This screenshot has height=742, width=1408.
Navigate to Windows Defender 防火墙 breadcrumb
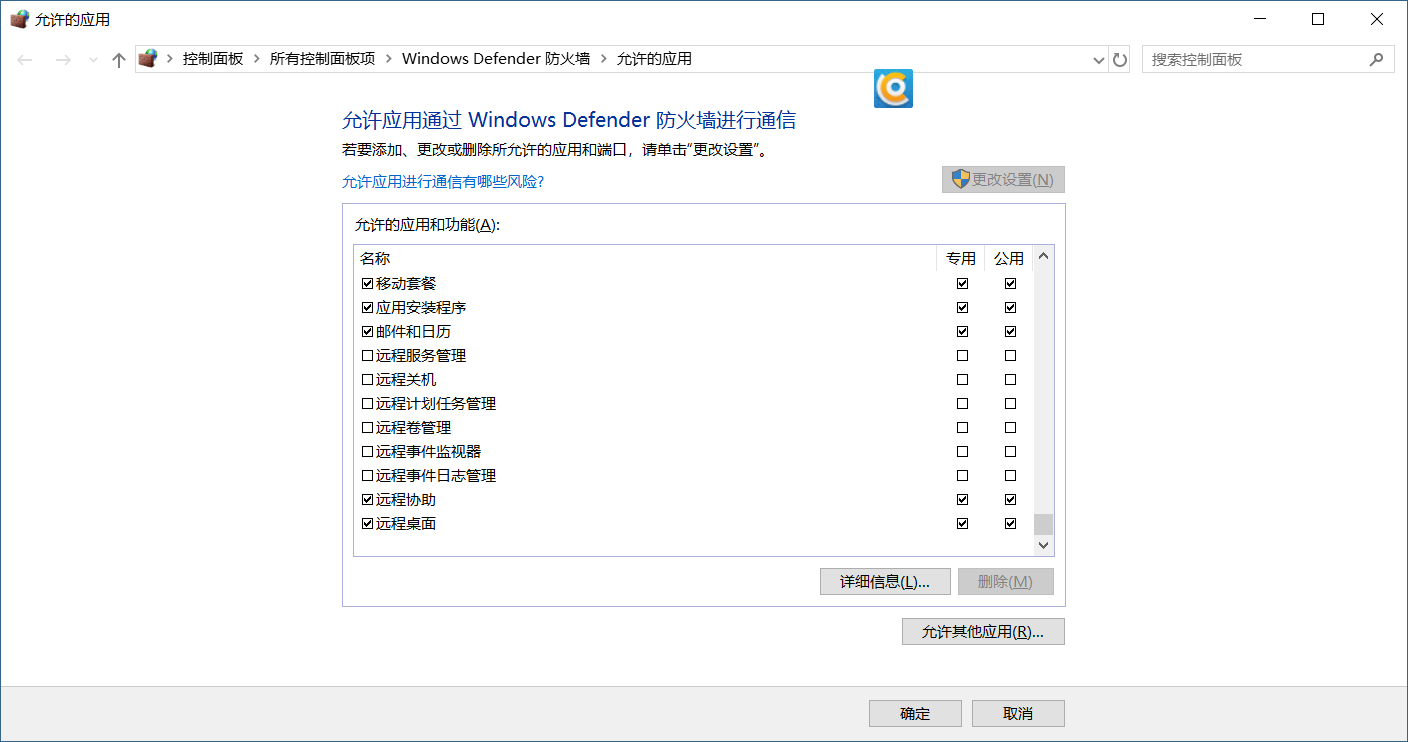click(x=496, y=59)
